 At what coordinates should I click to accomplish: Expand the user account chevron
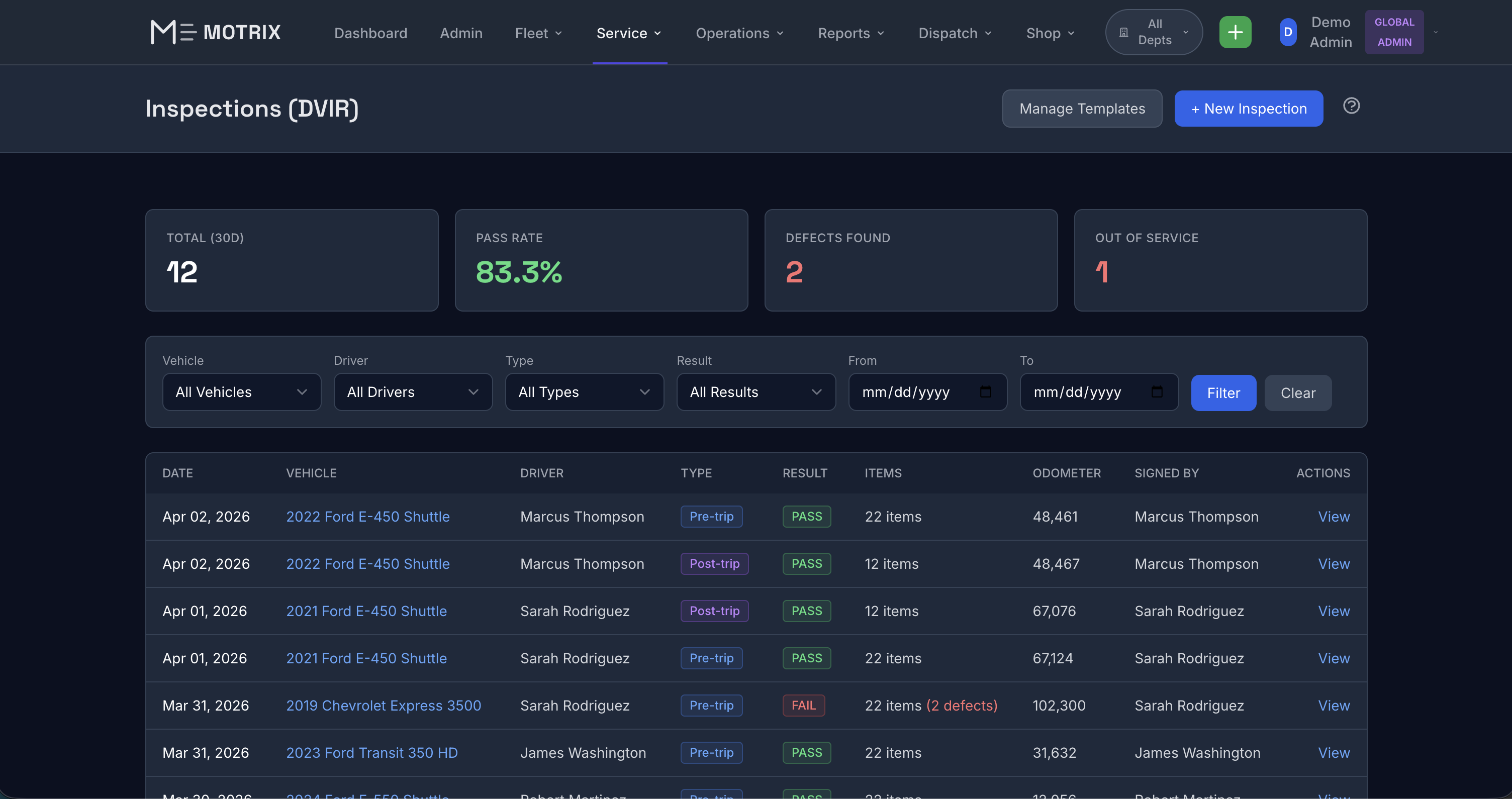[x=1436, y=32]
